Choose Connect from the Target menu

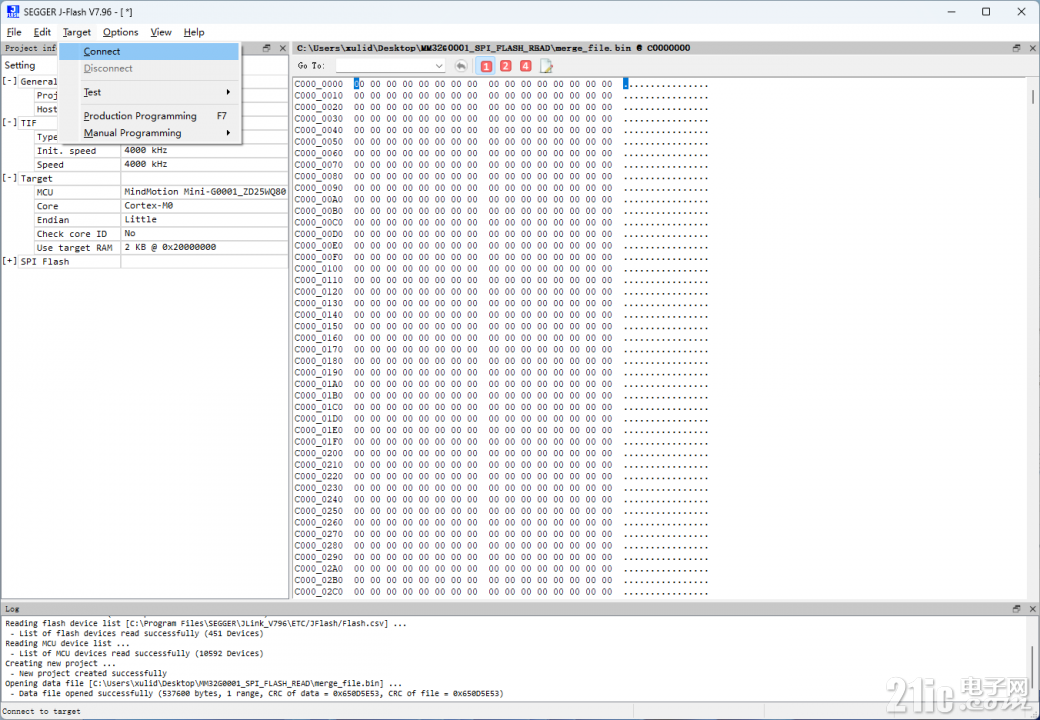point(149,51)
